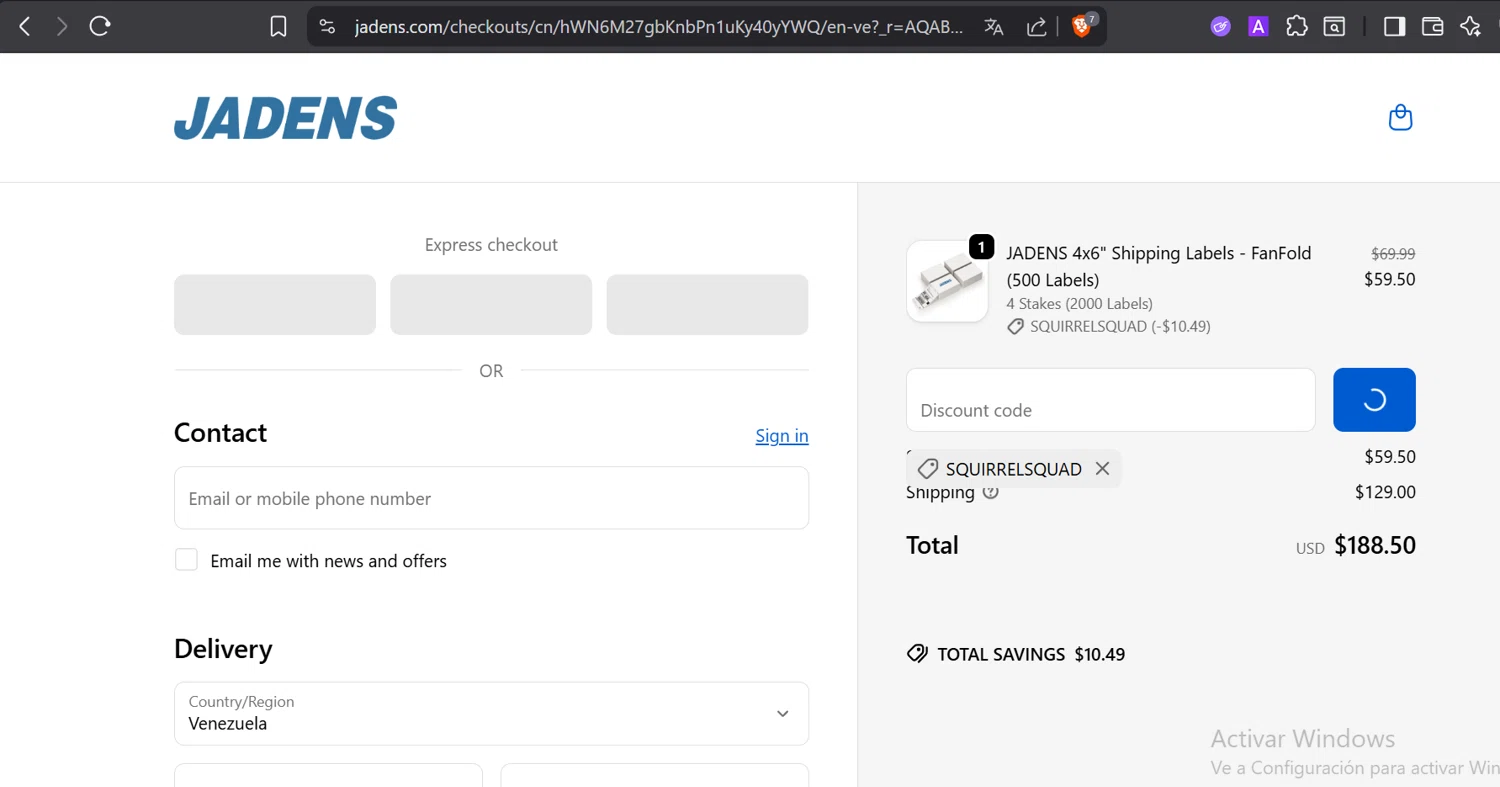Click the Sign in link

(x=782, y=436)
